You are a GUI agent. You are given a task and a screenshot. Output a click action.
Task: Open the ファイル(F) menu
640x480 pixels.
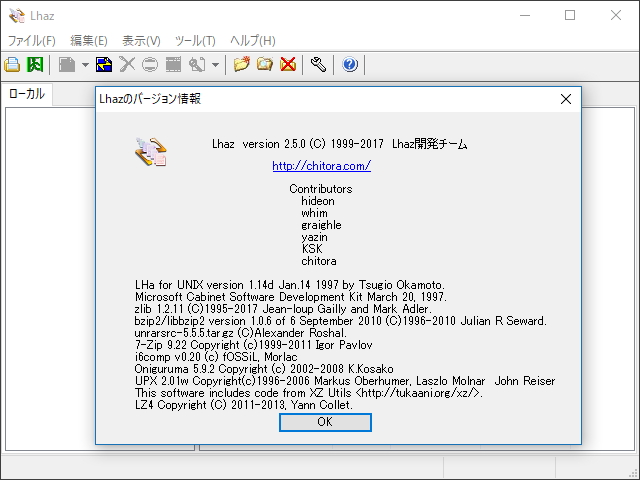click(32, 41)
